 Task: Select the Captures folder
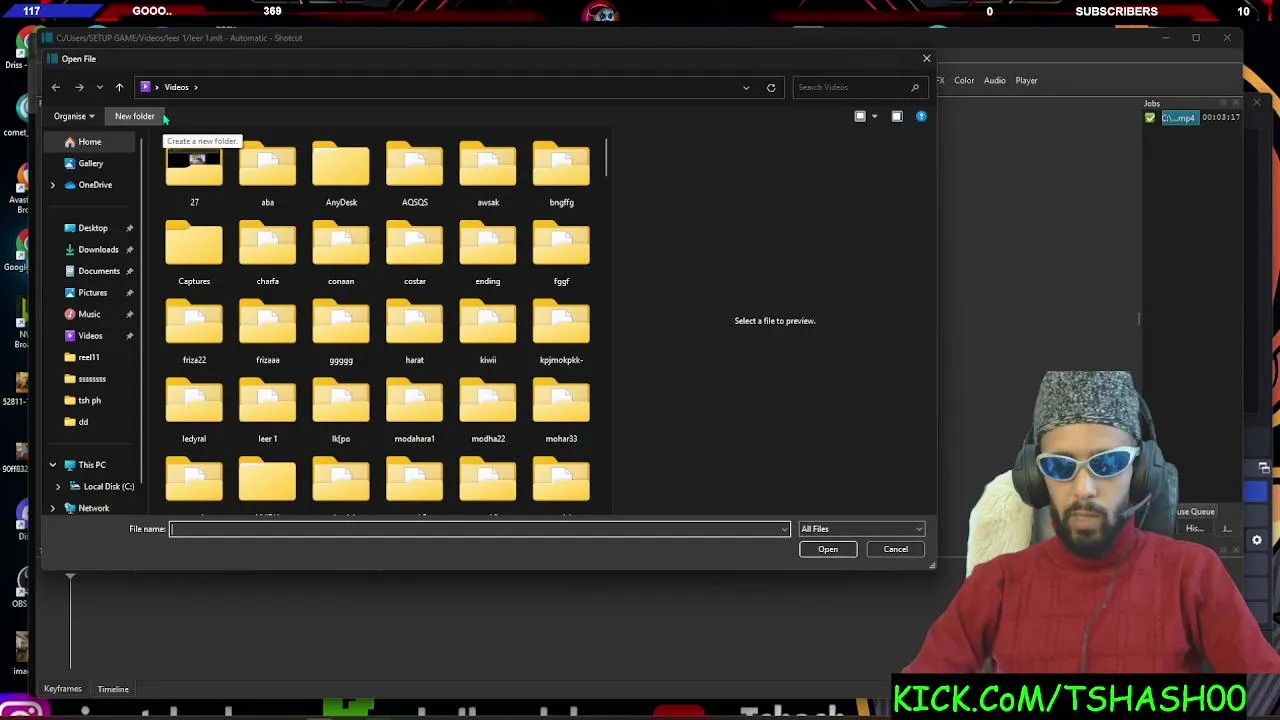coord(194,254)
